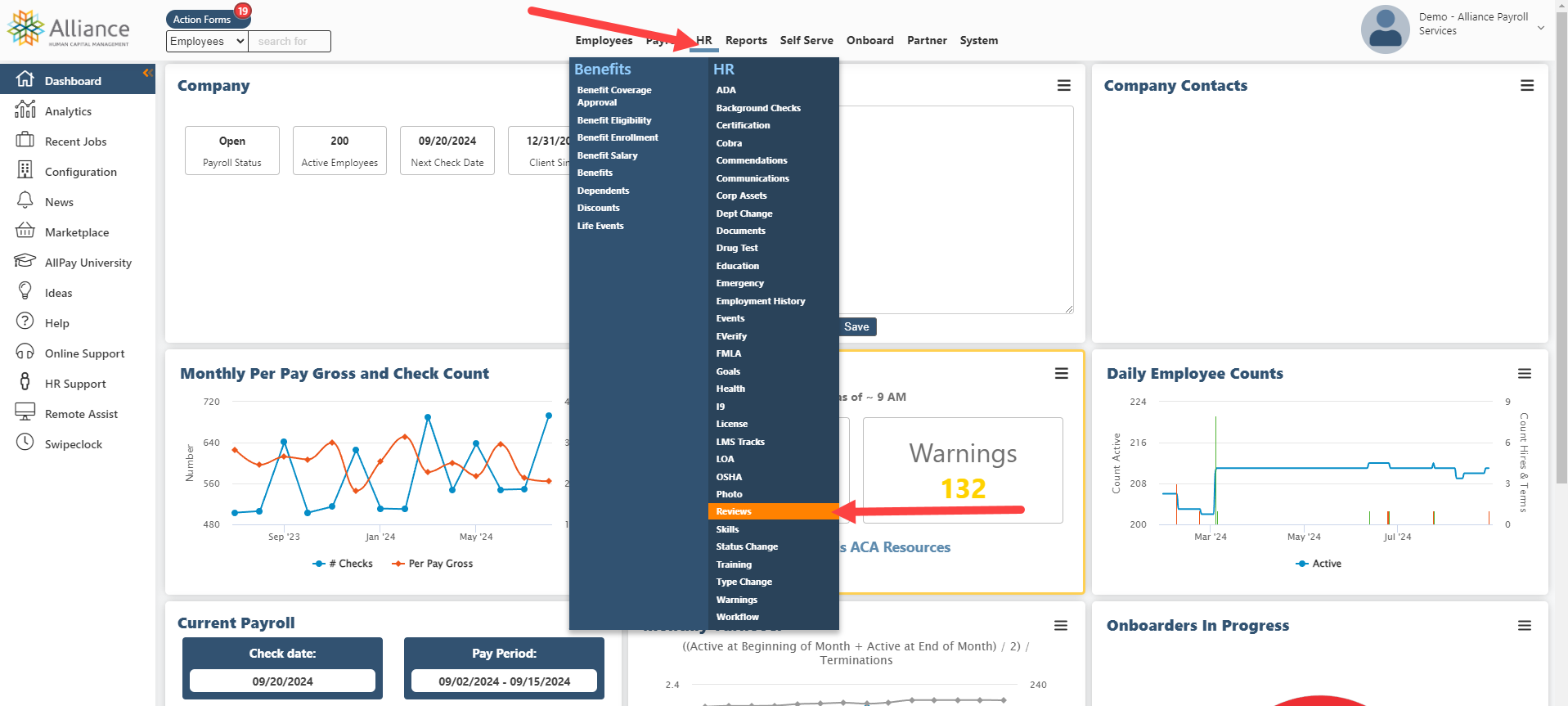This screenshot has width=1568, height=706.
Task: Click the Help question mark icon
Action: 25,322
